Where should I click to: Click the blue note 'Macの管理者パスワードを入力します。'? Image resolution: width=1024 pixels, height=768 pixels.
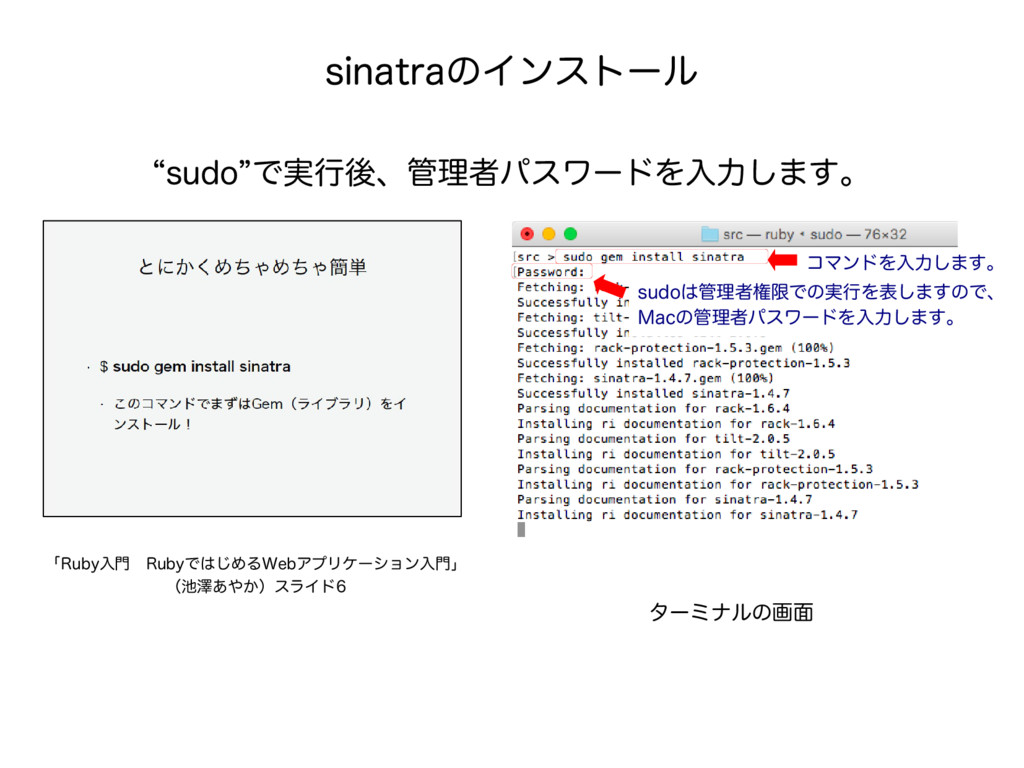coord(797,317)
